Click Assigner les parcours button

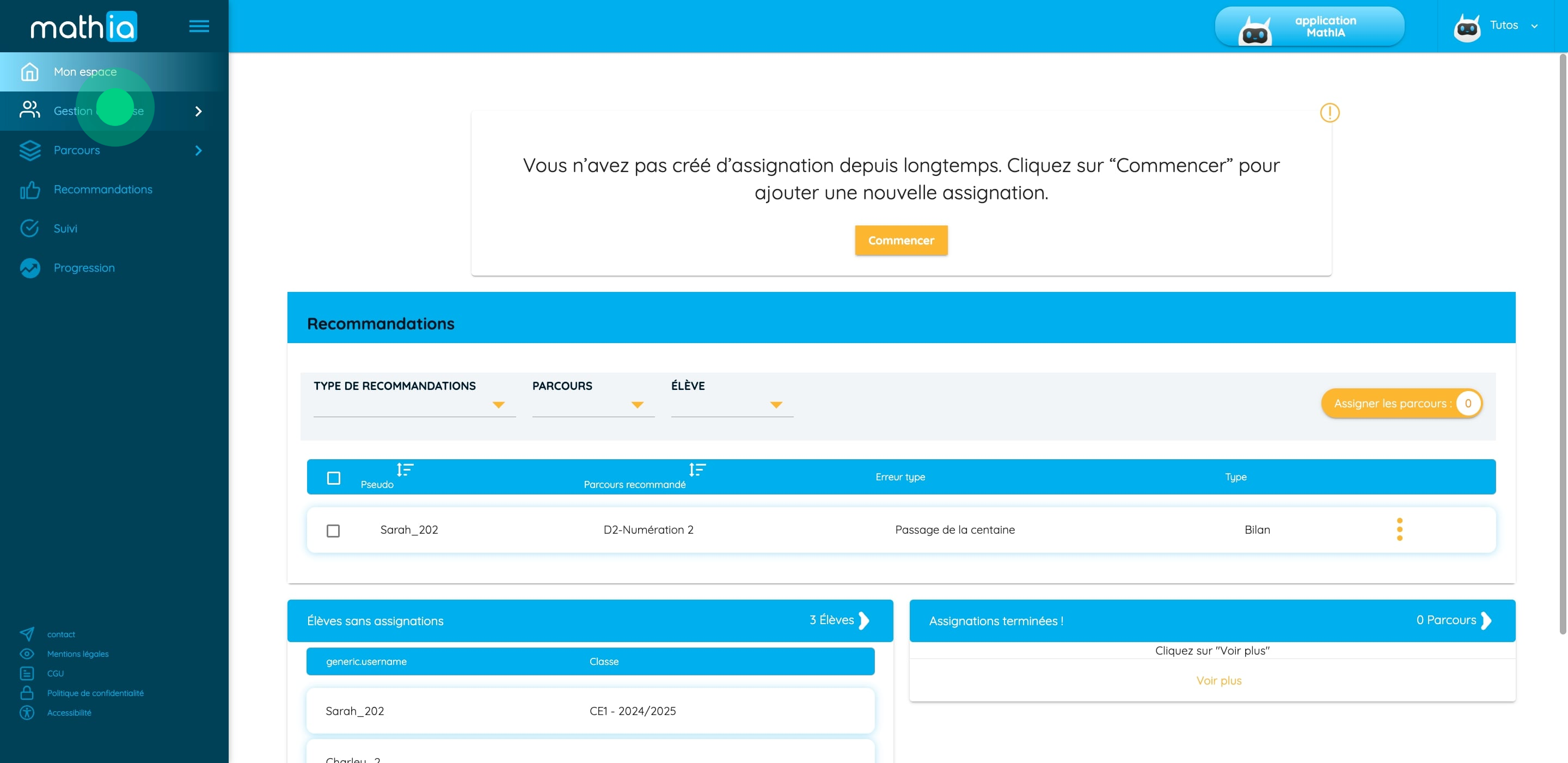pyautogui.click(x=1401, y=403)
